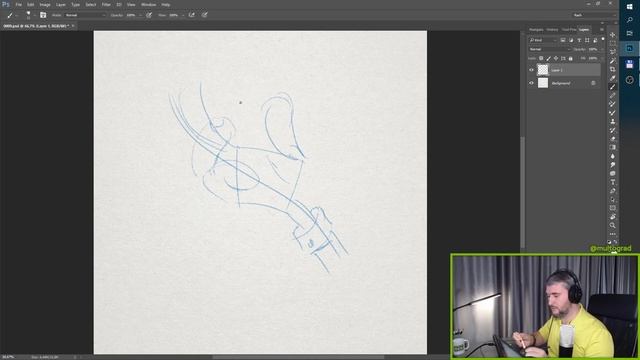Filter layers by smart objects icon
The image size is (640, 360).
595,40
